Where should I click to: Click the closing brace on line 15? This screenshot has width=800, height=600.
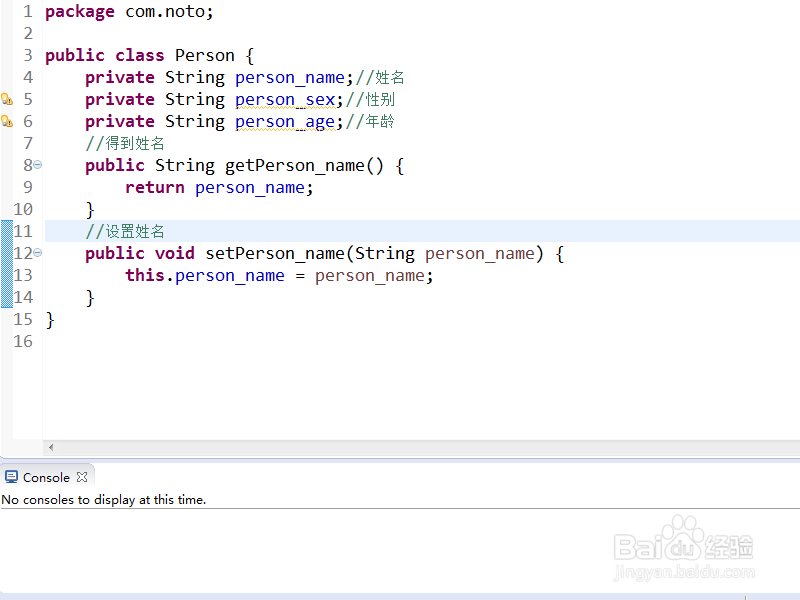(50, 320)
